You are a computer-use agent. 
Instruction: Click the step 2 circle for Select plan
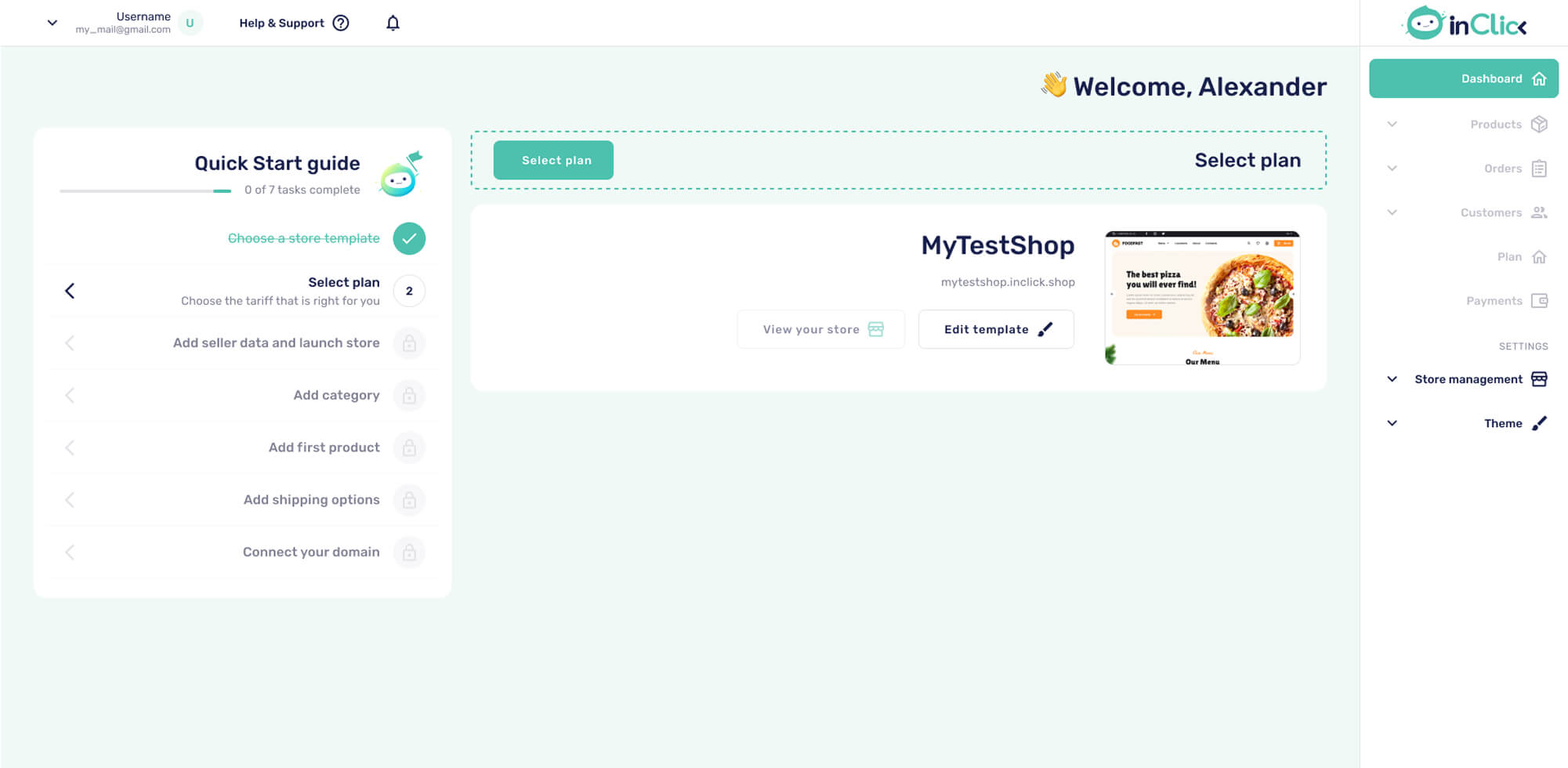click(409, 291)
